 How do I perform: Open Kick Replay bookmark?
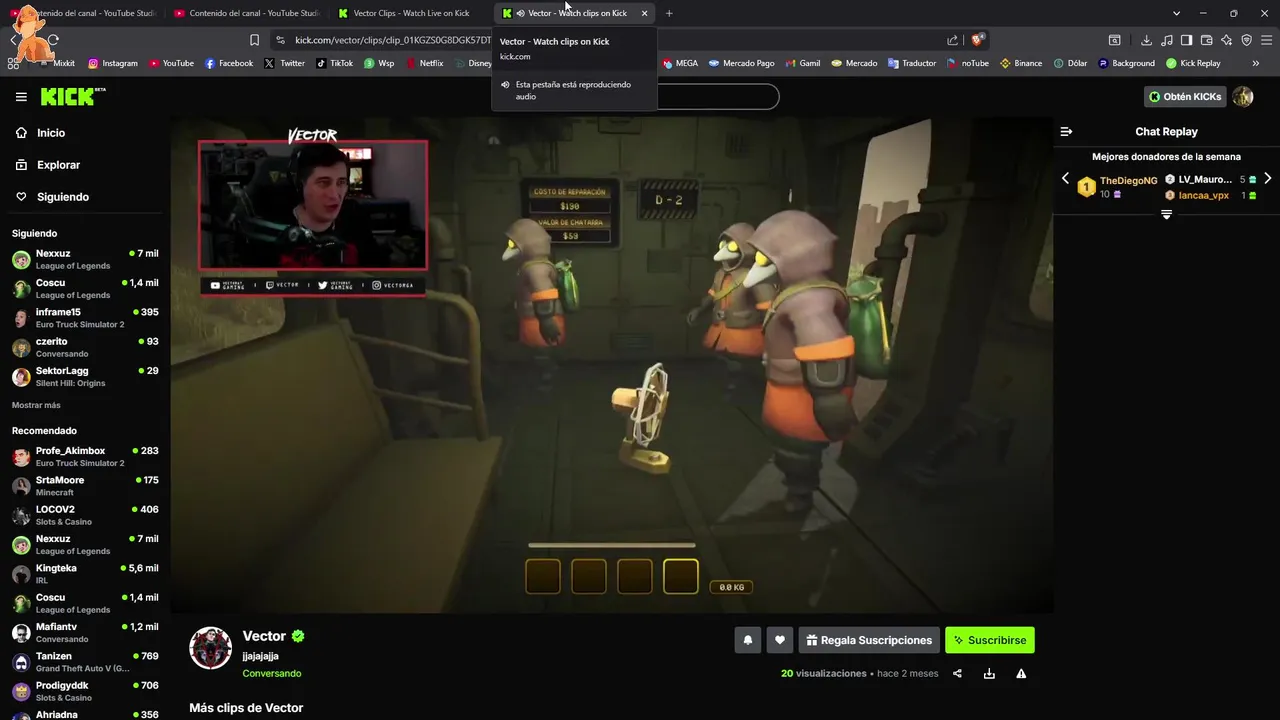click(1193, 63)
